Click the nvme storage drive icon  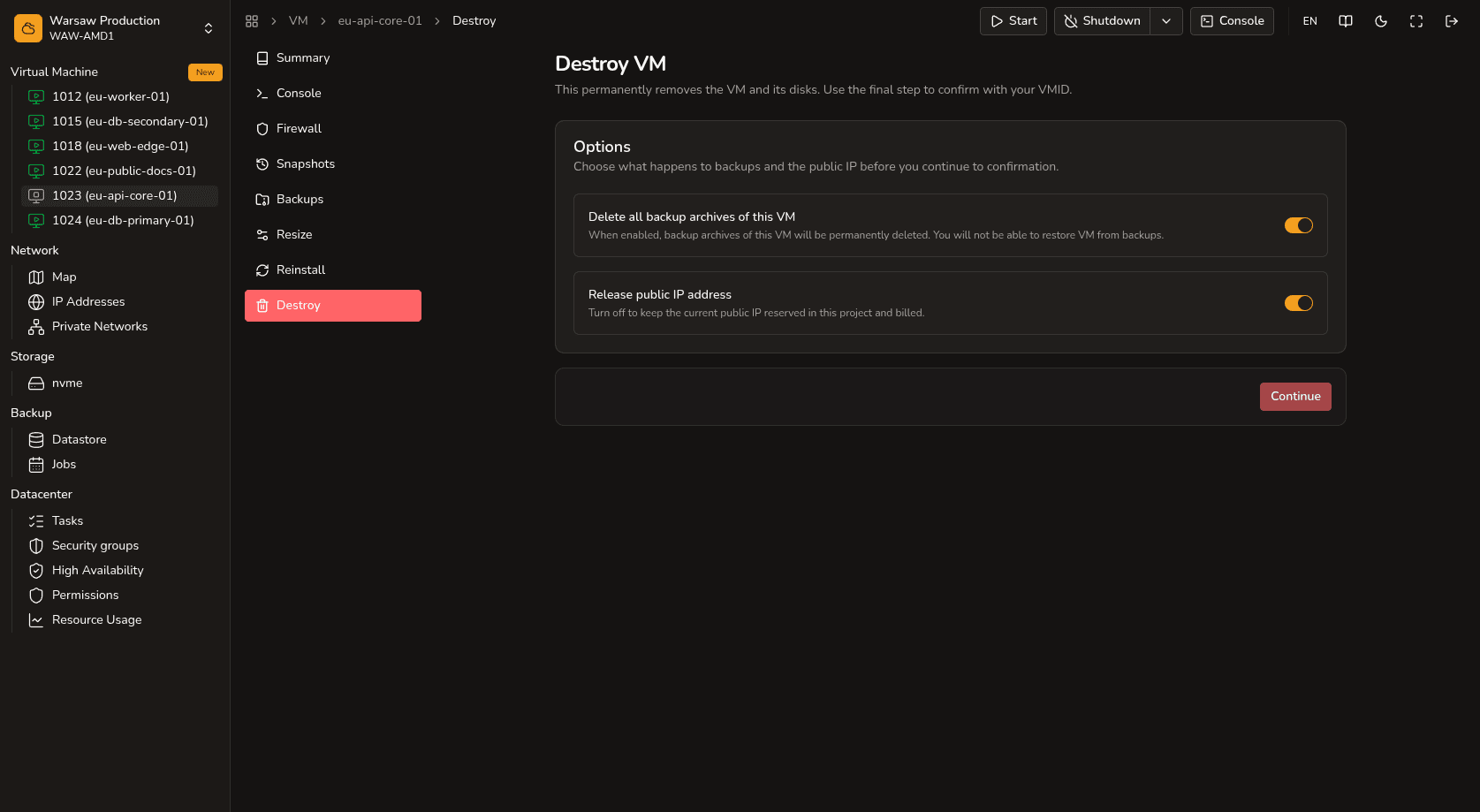pyautogui.click(x=36, y=383)
